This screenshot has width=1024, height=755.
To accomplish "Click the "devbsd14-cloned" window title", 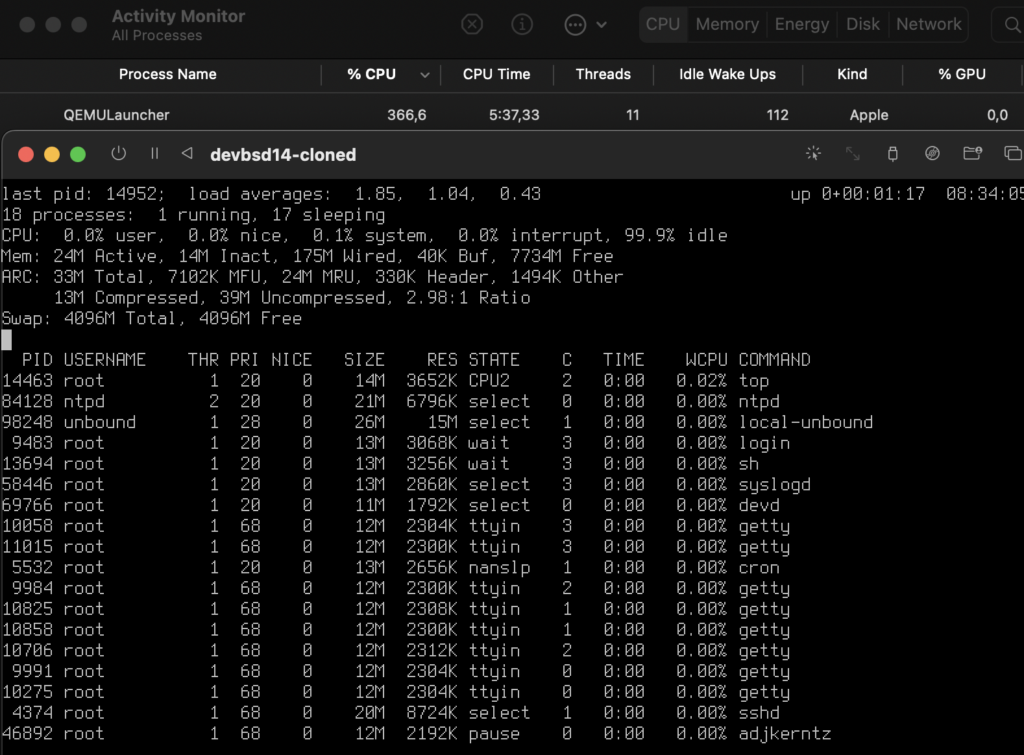I will (283, 155).
